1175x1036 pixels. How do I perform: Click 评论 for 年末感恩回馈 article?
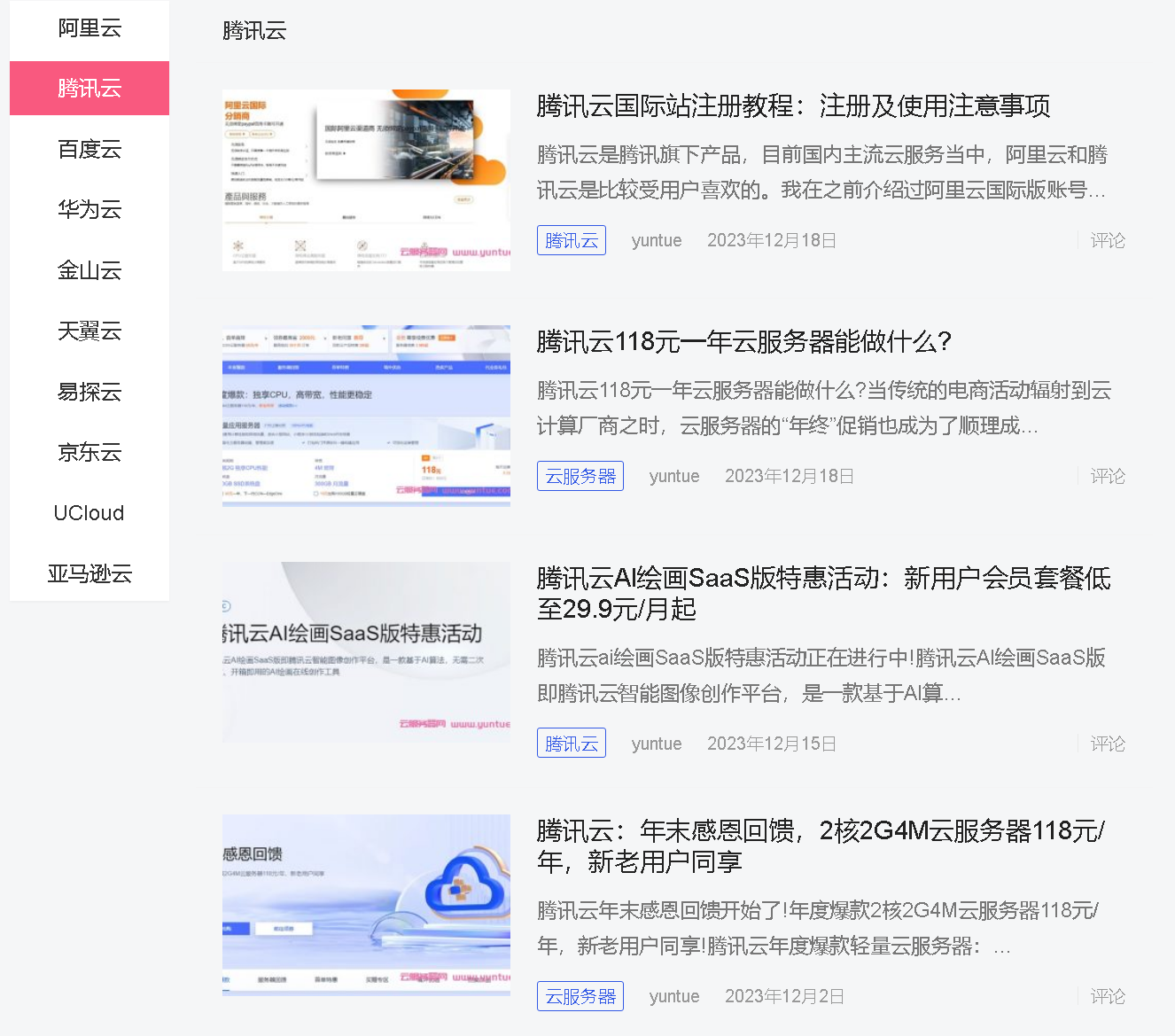1108,996
